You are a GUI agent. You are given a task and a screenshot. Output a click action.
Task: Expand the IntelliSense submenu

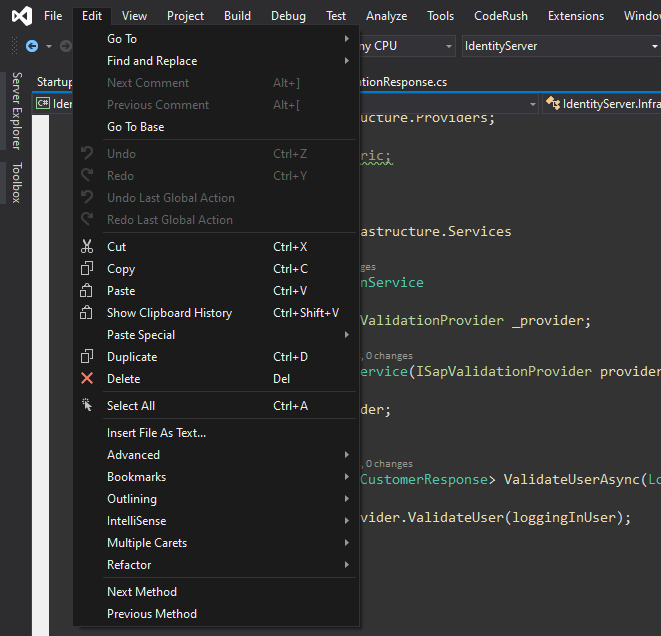tap(216, 521)
